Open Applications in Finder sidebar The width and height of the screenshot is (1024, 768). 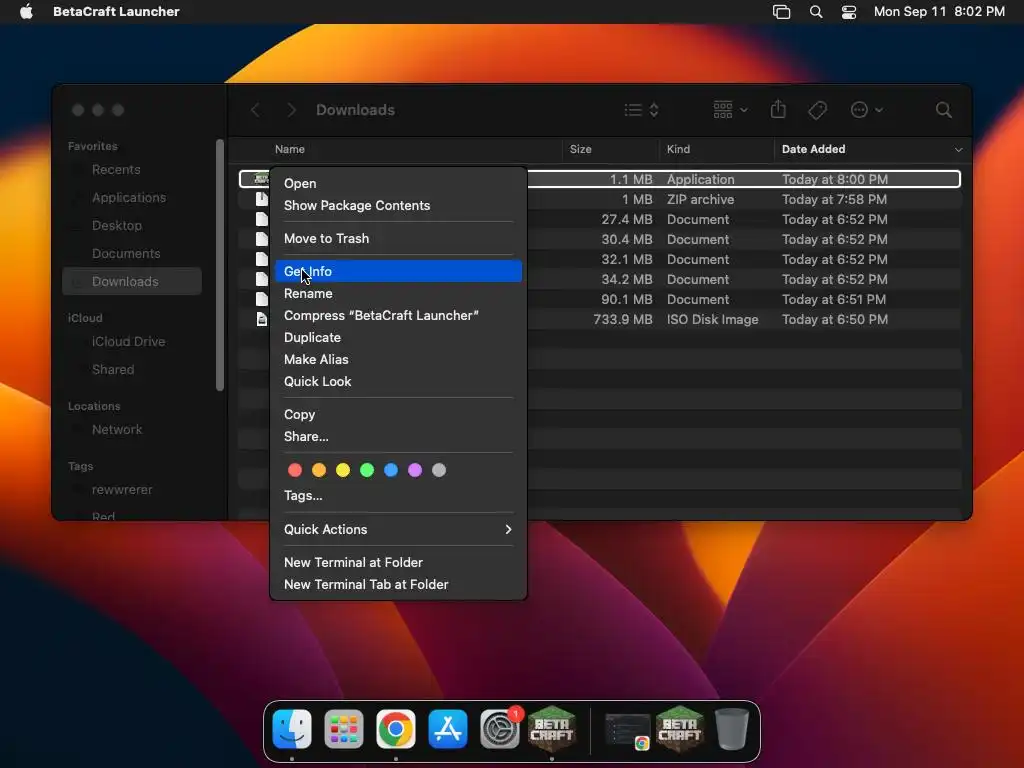tap(132, 197)
